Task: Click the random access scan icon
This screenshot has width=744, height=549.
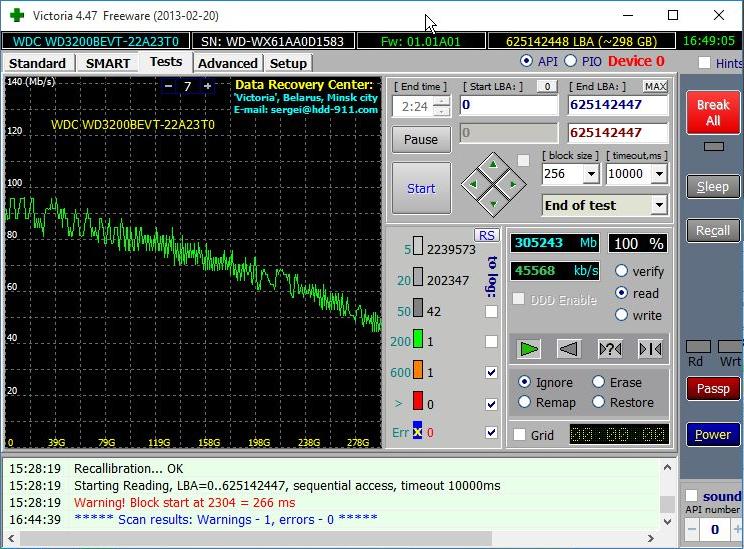Action: click(610, 349)
